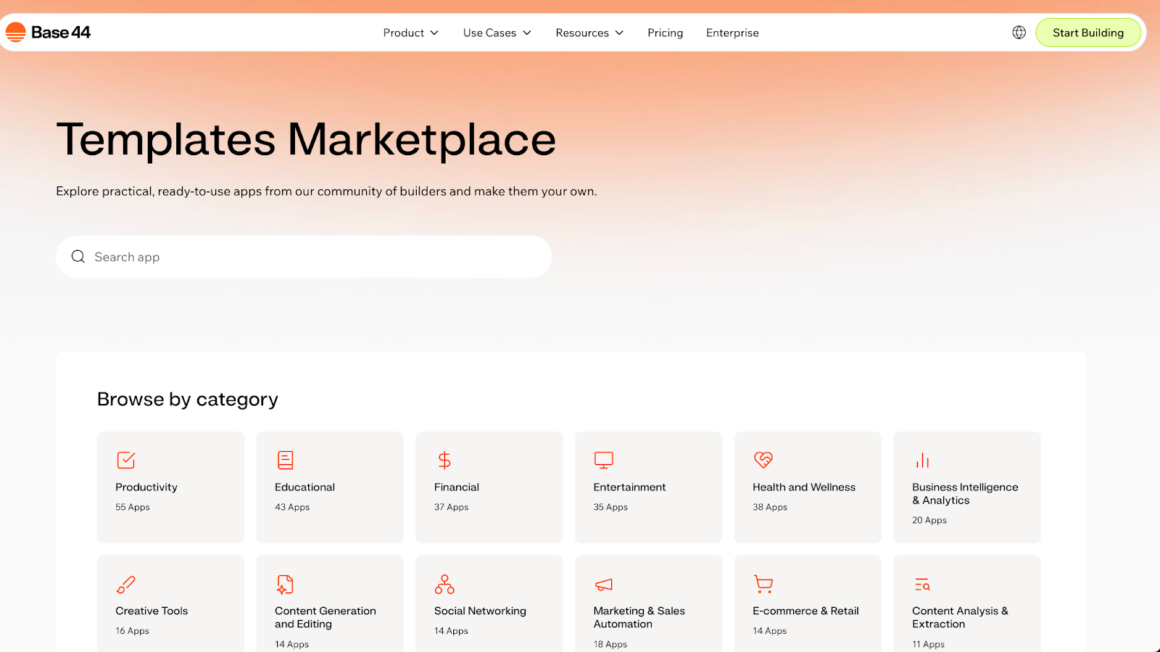This screenshot has height=652, width=1160.
Task: Expand the Use Cases dropdown
Action: tap(497, 33)
